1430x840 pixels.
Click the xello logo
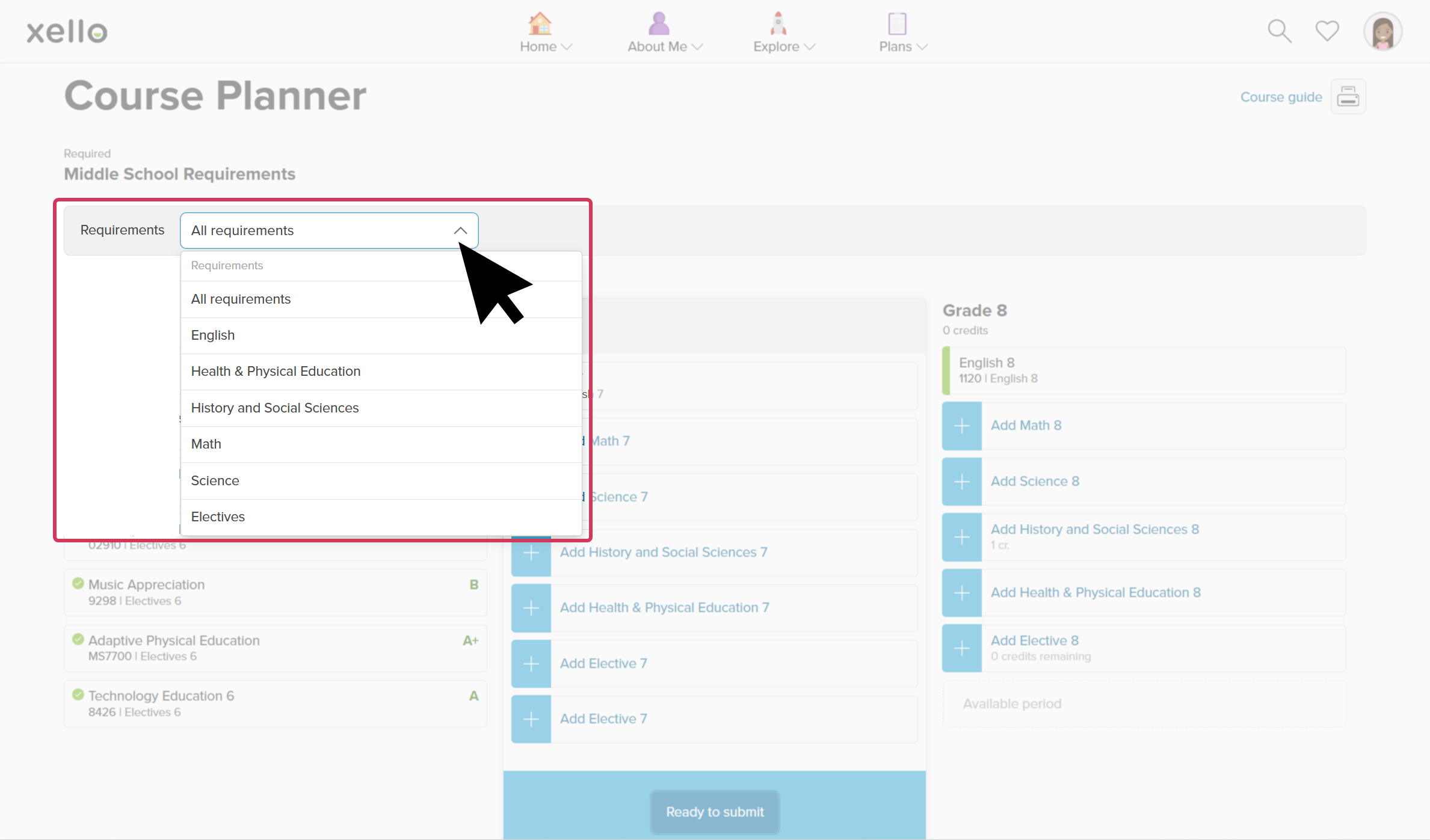[67, 31]
